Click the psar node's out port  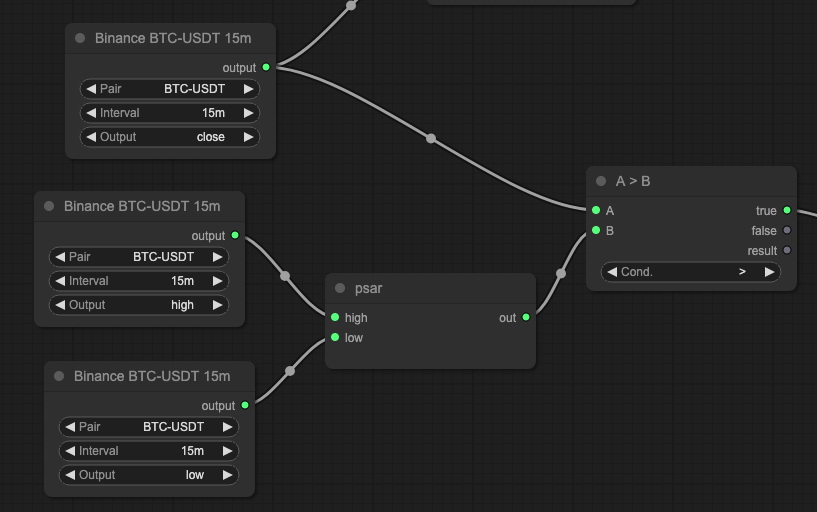click(x=526, y=317)
